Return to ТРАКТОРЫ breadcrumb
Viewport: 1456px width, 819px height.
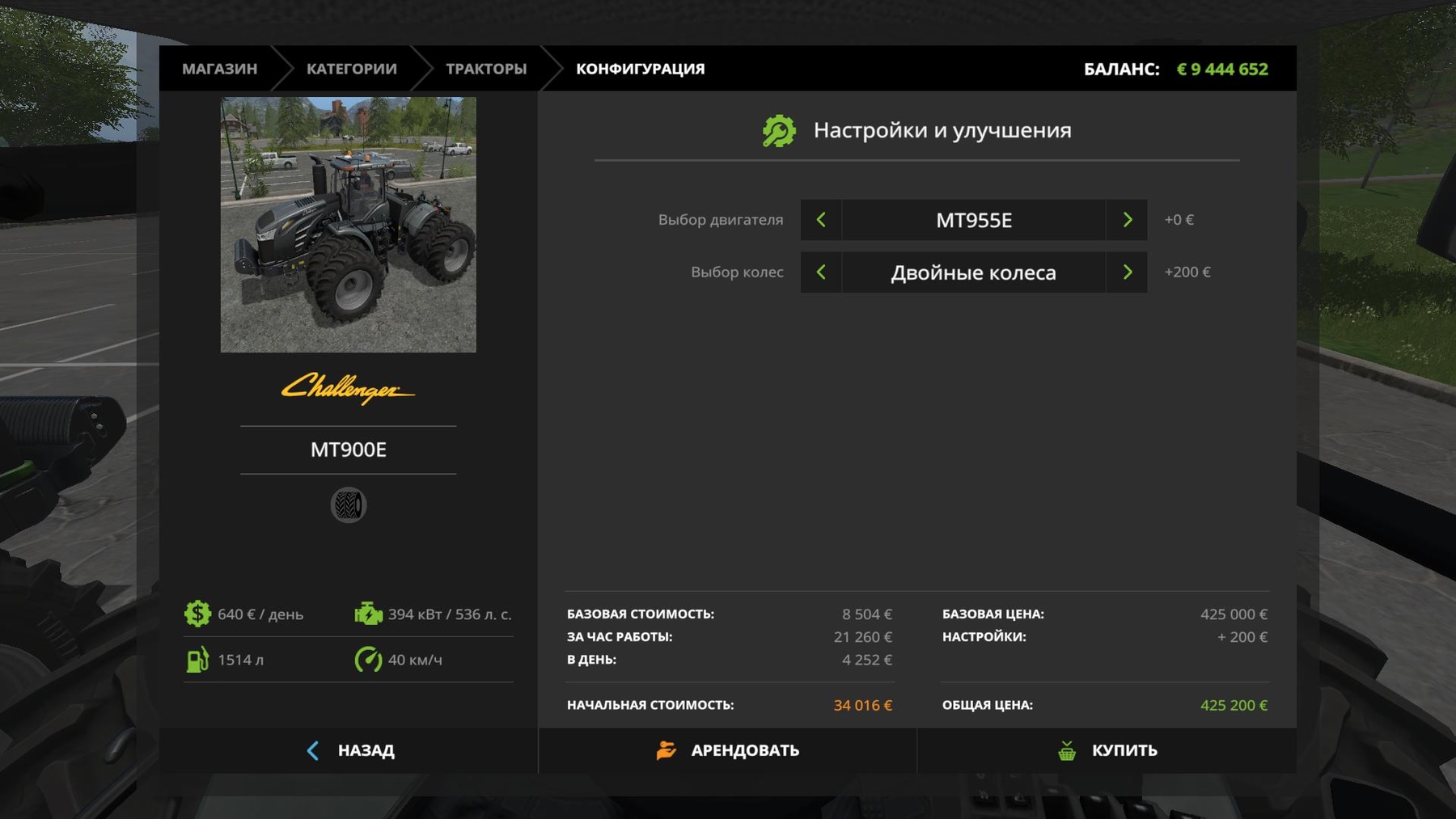pyautogui.click(x=486, y=69)
